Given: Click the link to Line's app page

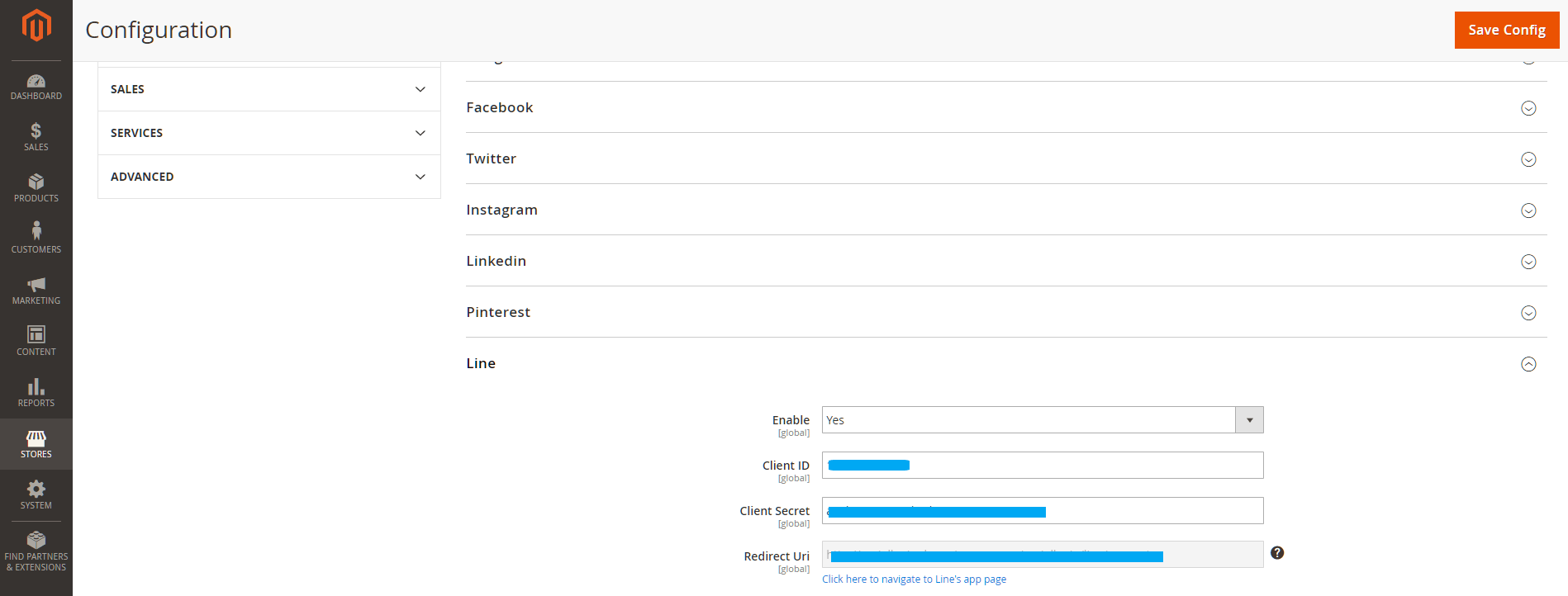Looking at the screenshot, I should pos(915,579).
